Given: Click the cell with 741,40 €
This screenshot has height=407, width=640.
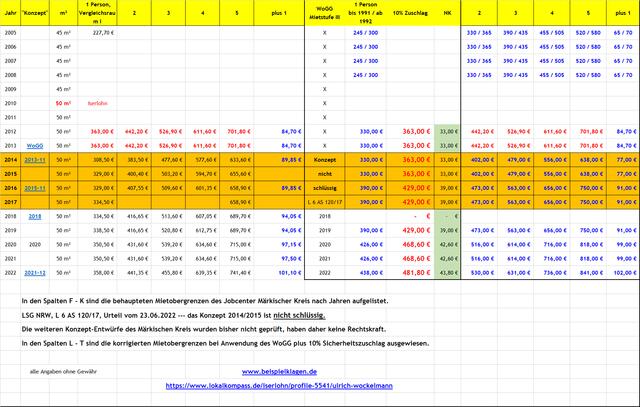Looking at the screenshot, I should [237, 273].
